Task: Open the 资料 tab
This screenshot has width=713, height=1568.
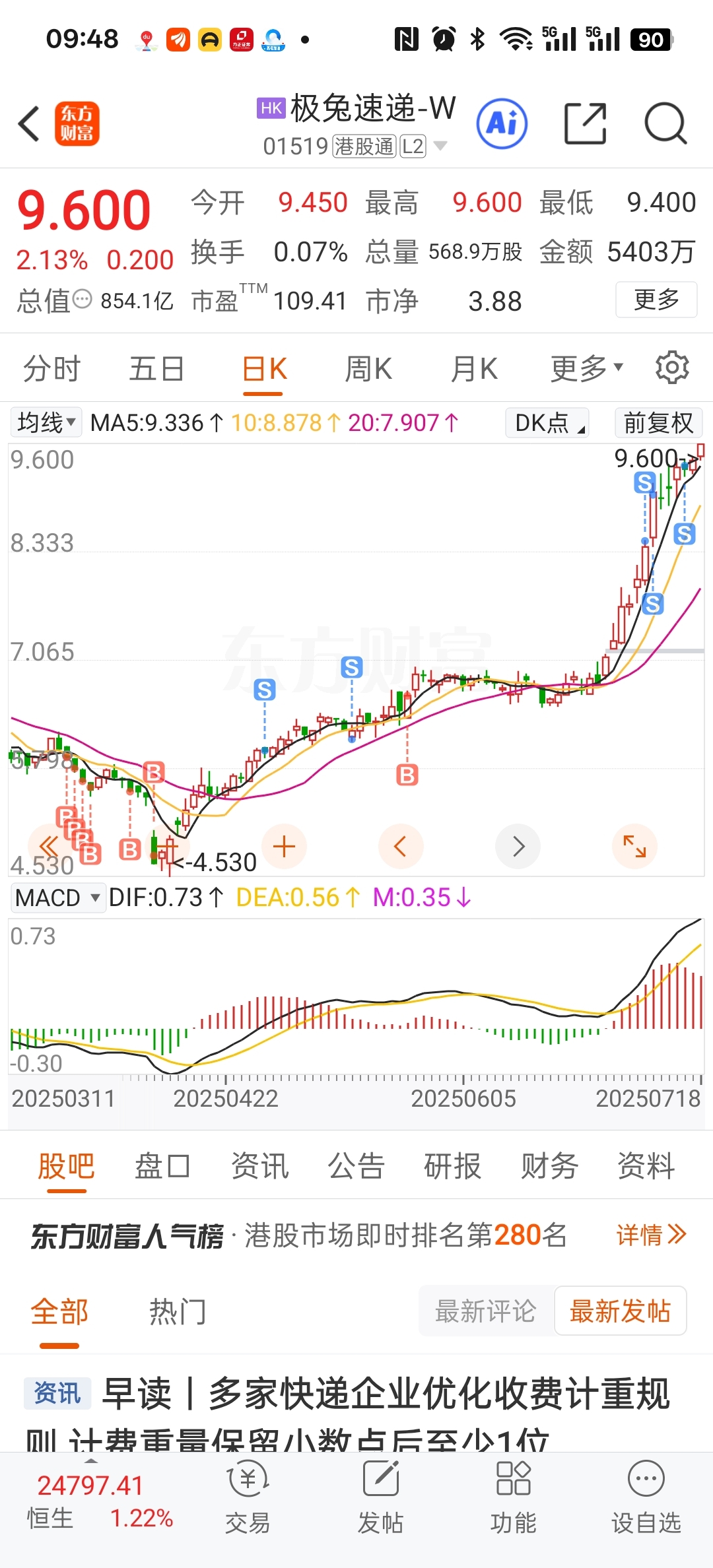Action: pyautogui.click(x=646, y=1166)
